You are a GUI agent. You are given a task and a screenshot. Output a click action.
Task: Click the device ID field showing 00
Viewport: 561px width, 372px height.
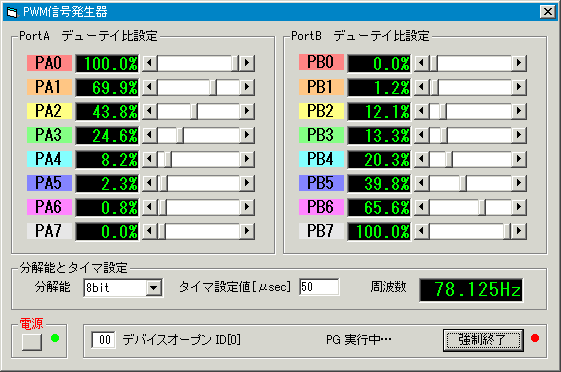pyautogui.click(x=104, y=339)
